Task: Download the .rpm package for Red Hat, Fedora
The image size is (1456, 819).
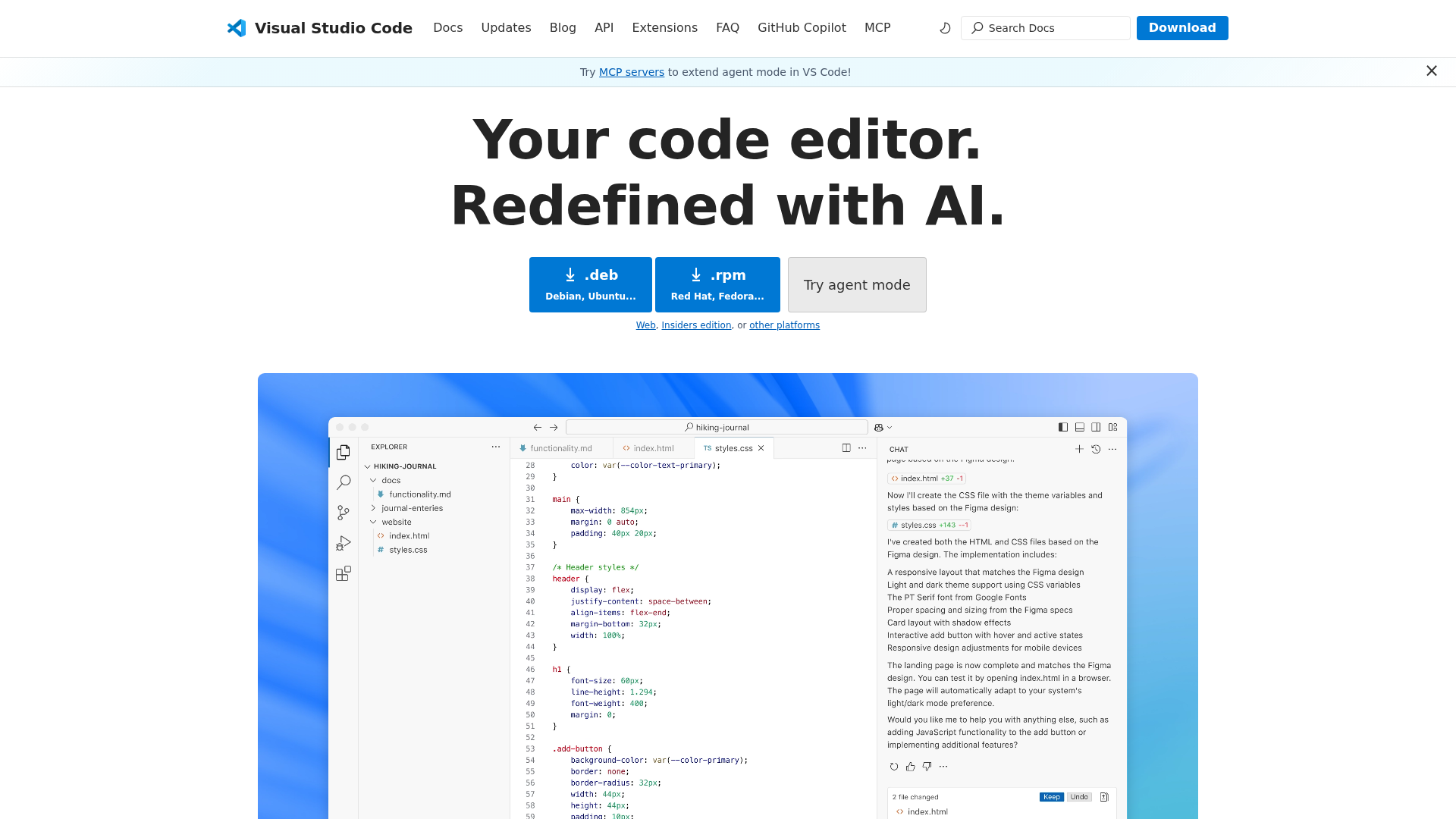Action: click(x=717, y=284)
